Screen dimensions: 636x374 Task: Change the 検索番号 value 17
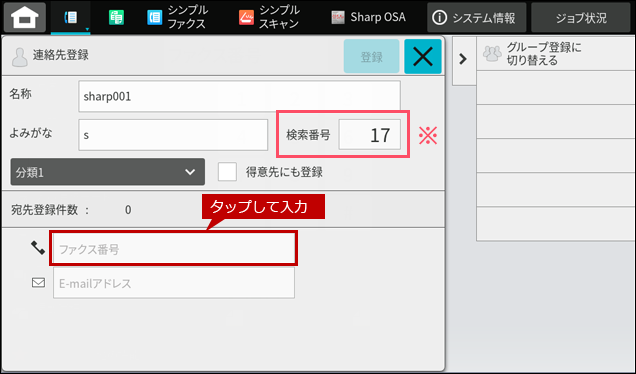pos(370,135)
